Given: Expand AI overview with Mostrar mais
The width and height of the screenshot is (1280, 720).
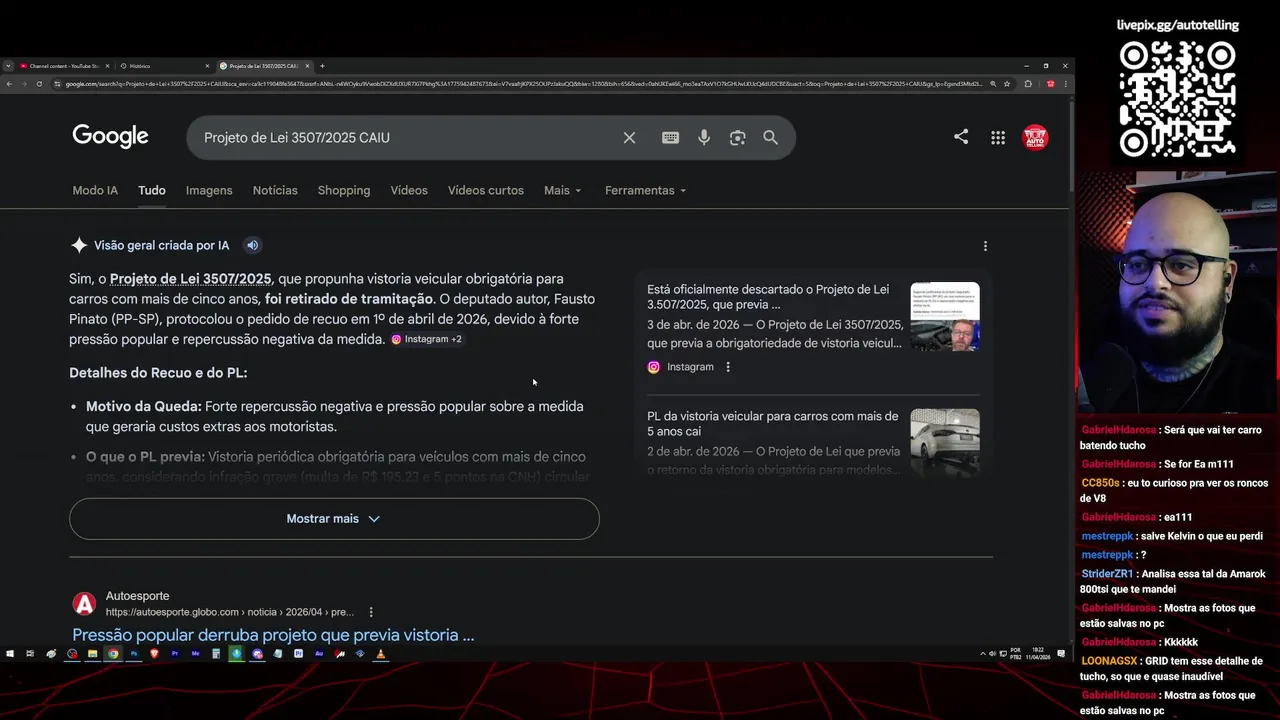Looking at the screenshot, I should point(334,519).
